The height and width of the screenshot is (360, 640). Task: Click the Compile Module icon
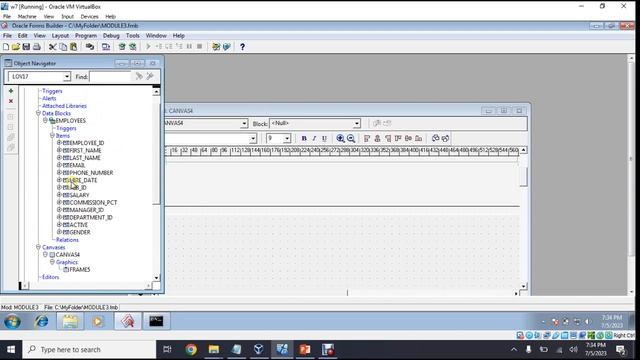point(106,47)
